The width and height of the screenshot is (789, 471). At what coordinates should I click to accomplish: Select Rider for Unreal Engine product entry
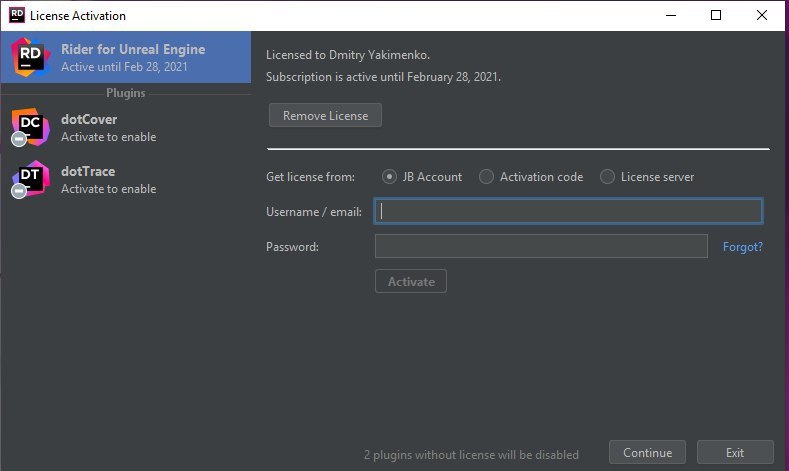[x=126, y=57]
